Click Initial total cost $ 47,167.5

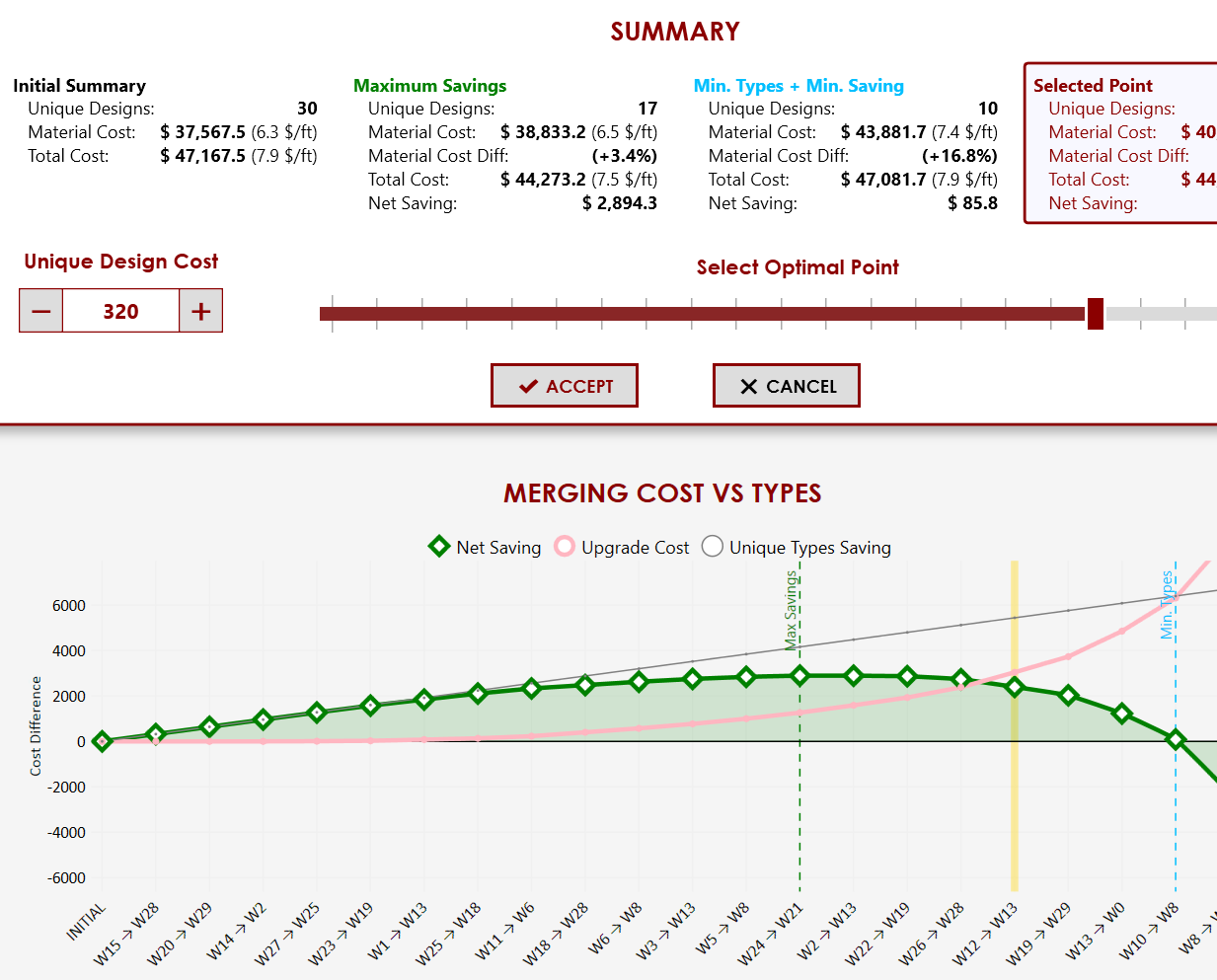202,156
